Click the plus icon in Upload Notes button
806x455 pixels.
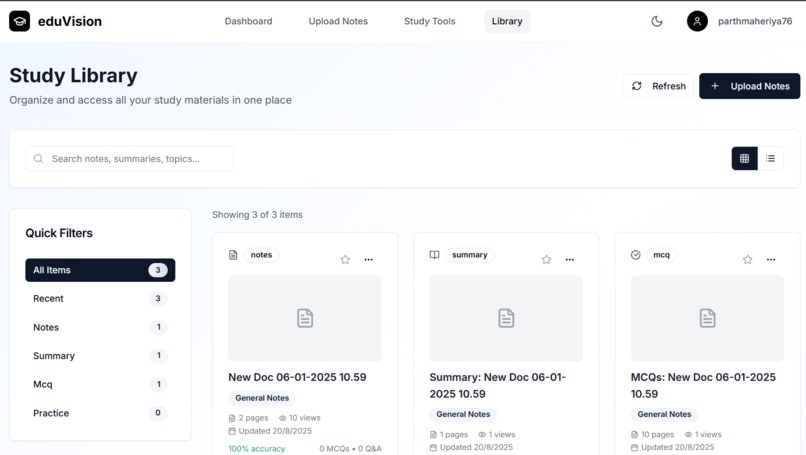tap(715, 86)
